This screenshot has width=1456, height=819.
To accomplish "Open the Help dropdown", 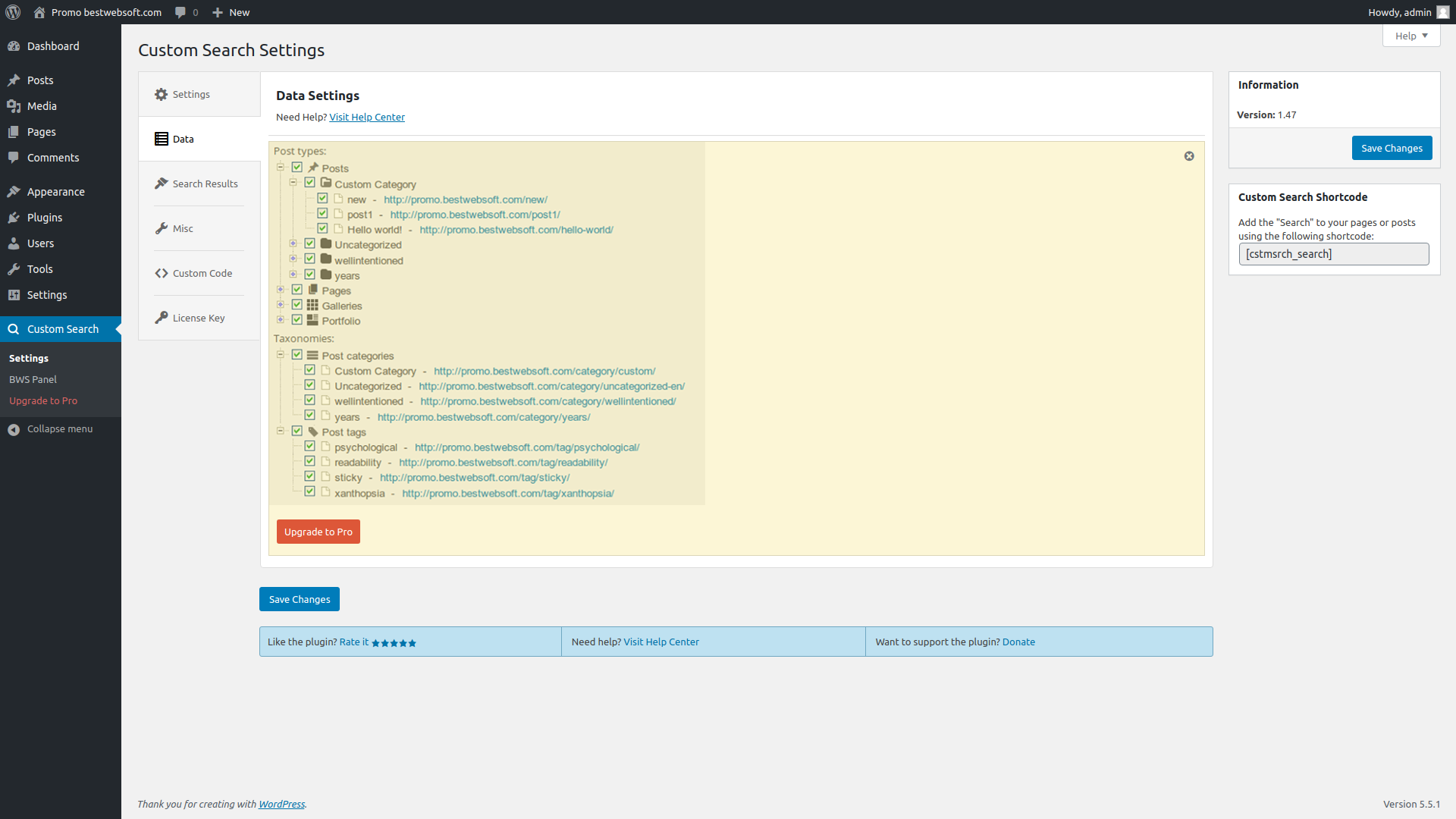I will [x=1410, y=36].
